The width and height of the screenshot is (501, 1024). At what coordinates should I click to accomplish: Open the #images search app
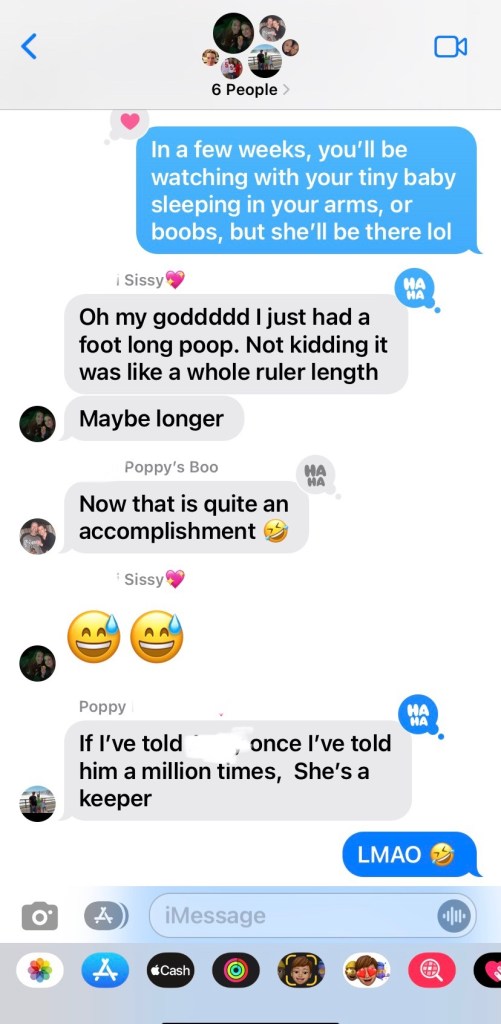(432, 970)
